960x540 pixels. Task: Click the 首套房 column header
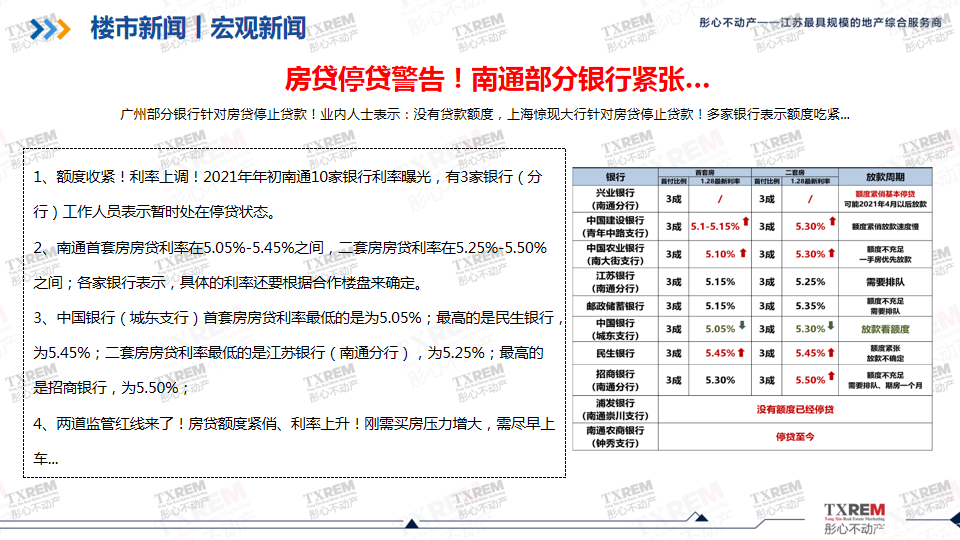pyautogui.click(x=705, y=173)
